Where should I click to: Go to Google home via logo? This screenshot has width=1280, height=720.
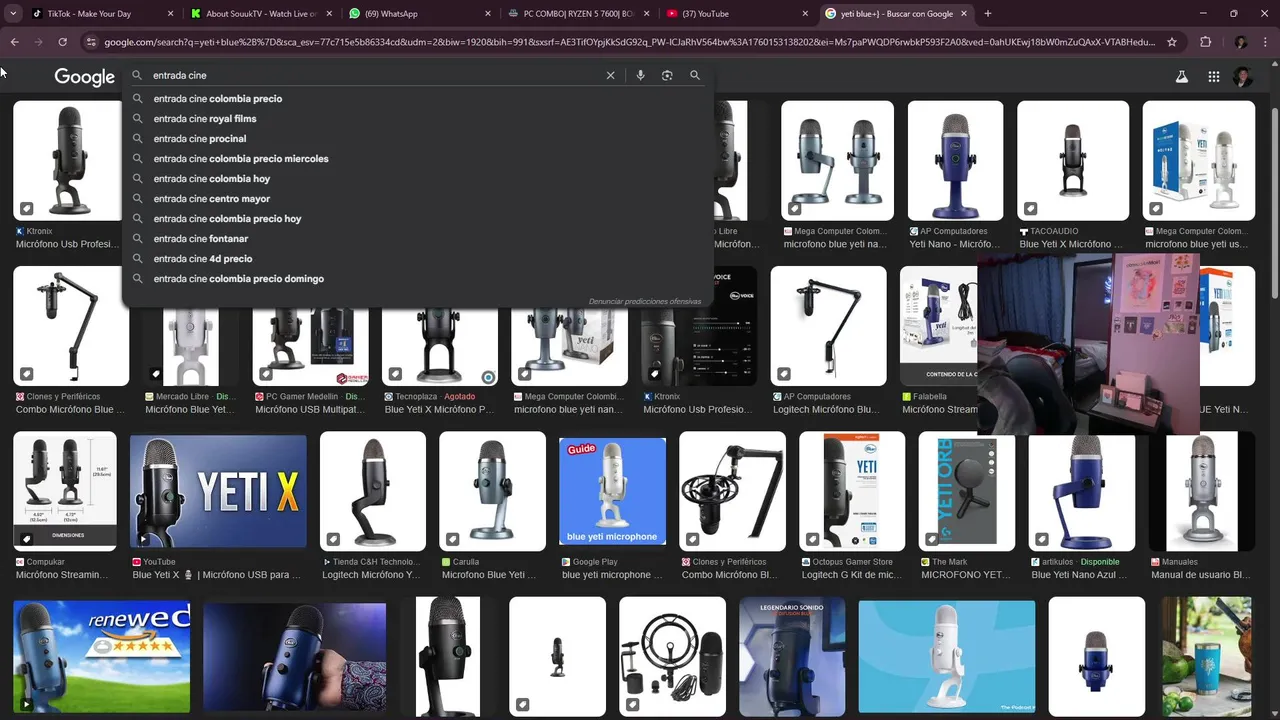pyautogui.click(x=84, y=77)
